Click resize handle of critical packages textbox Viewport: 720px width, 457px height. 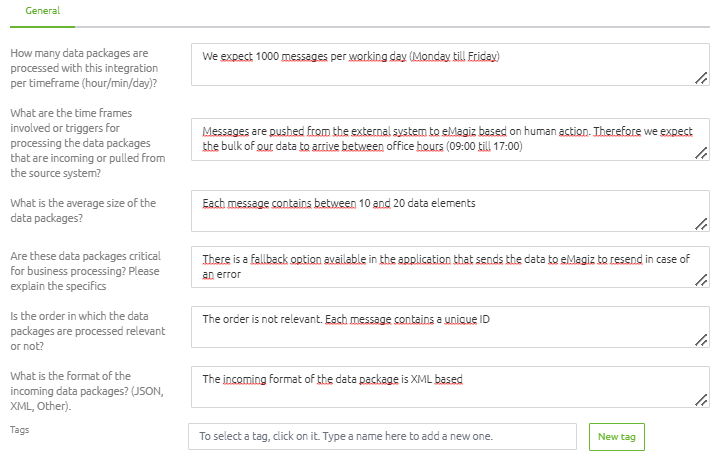pos(701,281)
